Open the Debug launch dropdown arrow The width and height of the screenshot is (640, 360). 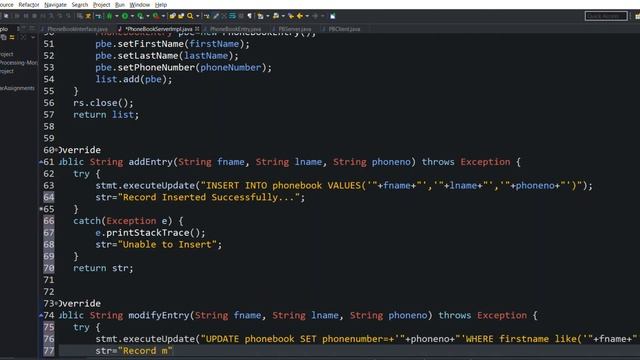pyautogui.click(x=117, y=16)
